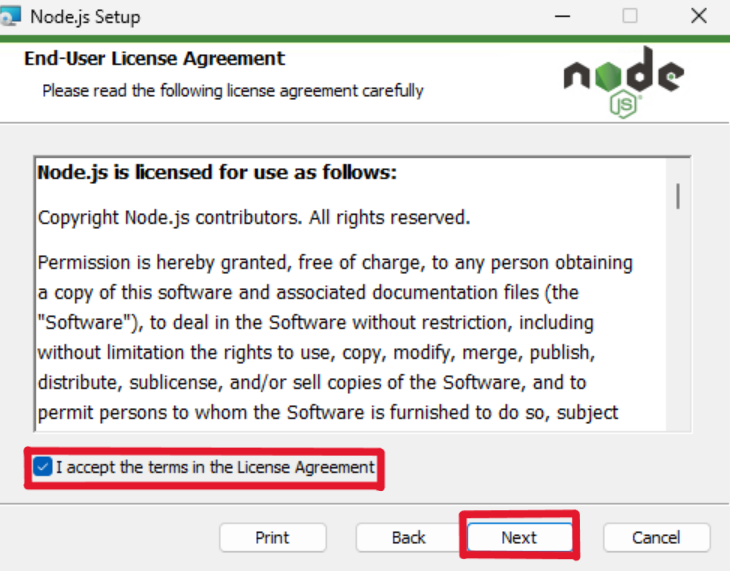Go to the previous step with Back

point(408,538)
